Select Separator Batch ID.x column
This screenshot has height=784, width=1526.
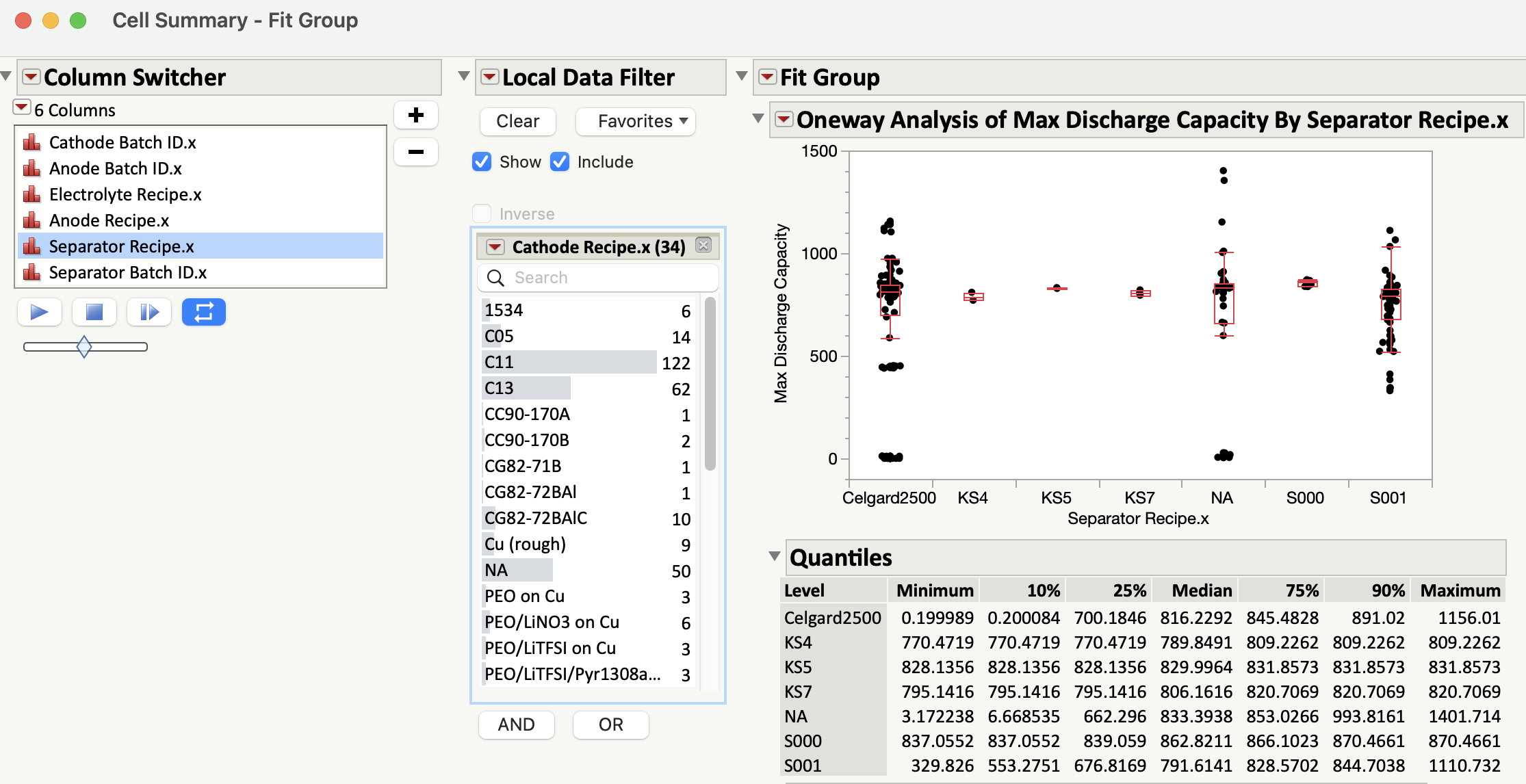pos(128,273)
